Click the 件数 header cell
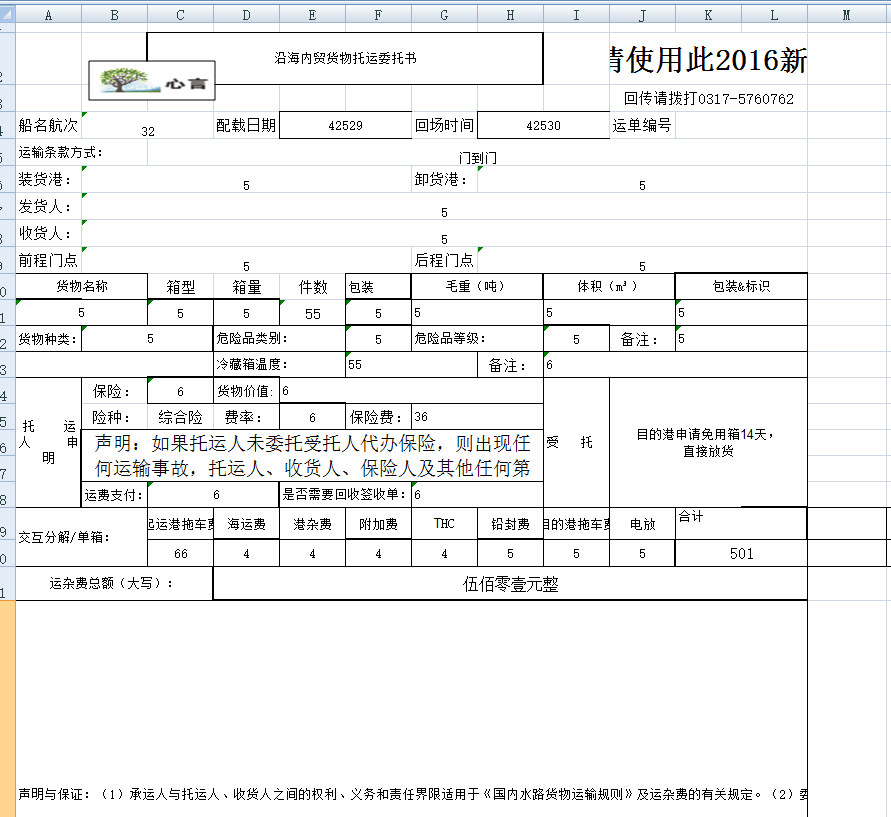Image resolution: width=891 pixels, height=817 pixels. tap(313, 286)
